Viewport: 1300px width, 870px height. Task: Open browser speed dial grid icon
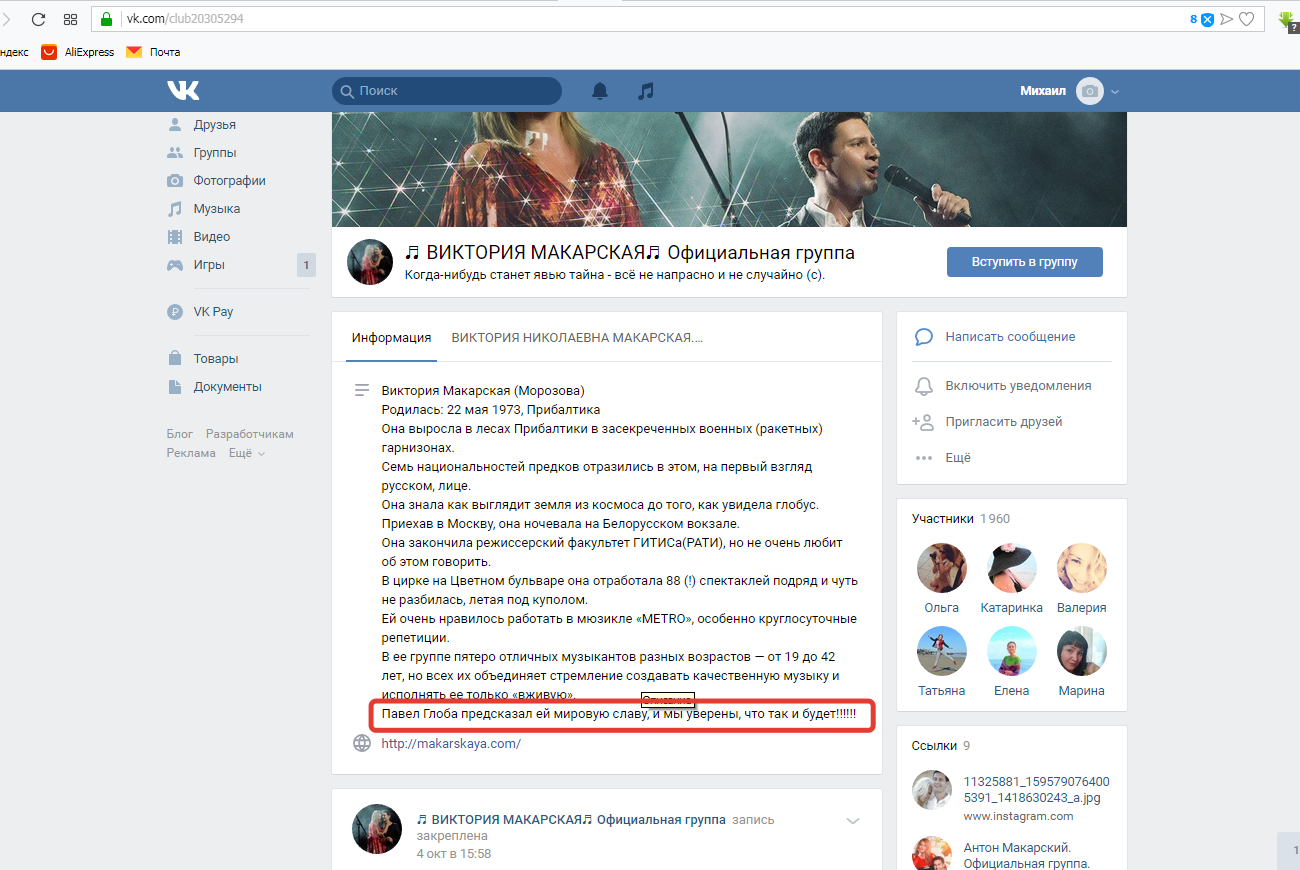pyautogui.click(x=70, y=19)
